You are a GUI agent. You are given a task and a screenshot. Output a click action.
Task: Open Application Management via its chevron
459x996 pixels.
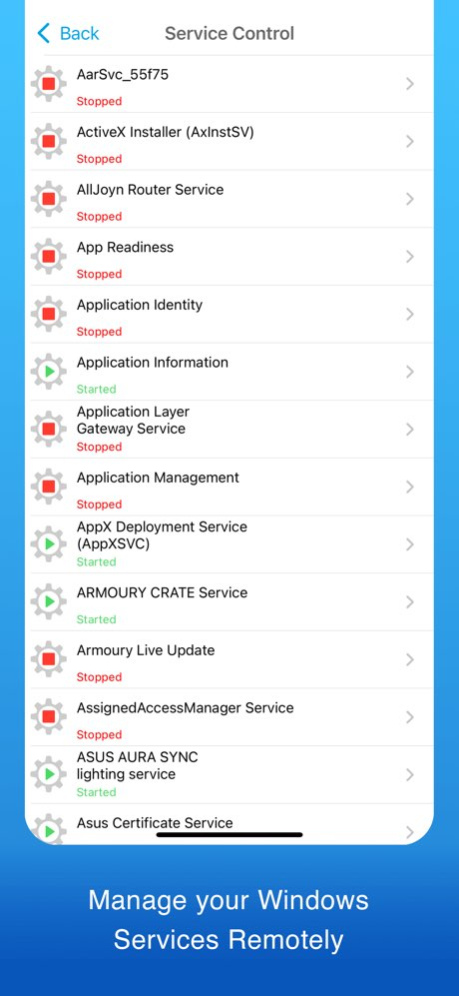410,487
